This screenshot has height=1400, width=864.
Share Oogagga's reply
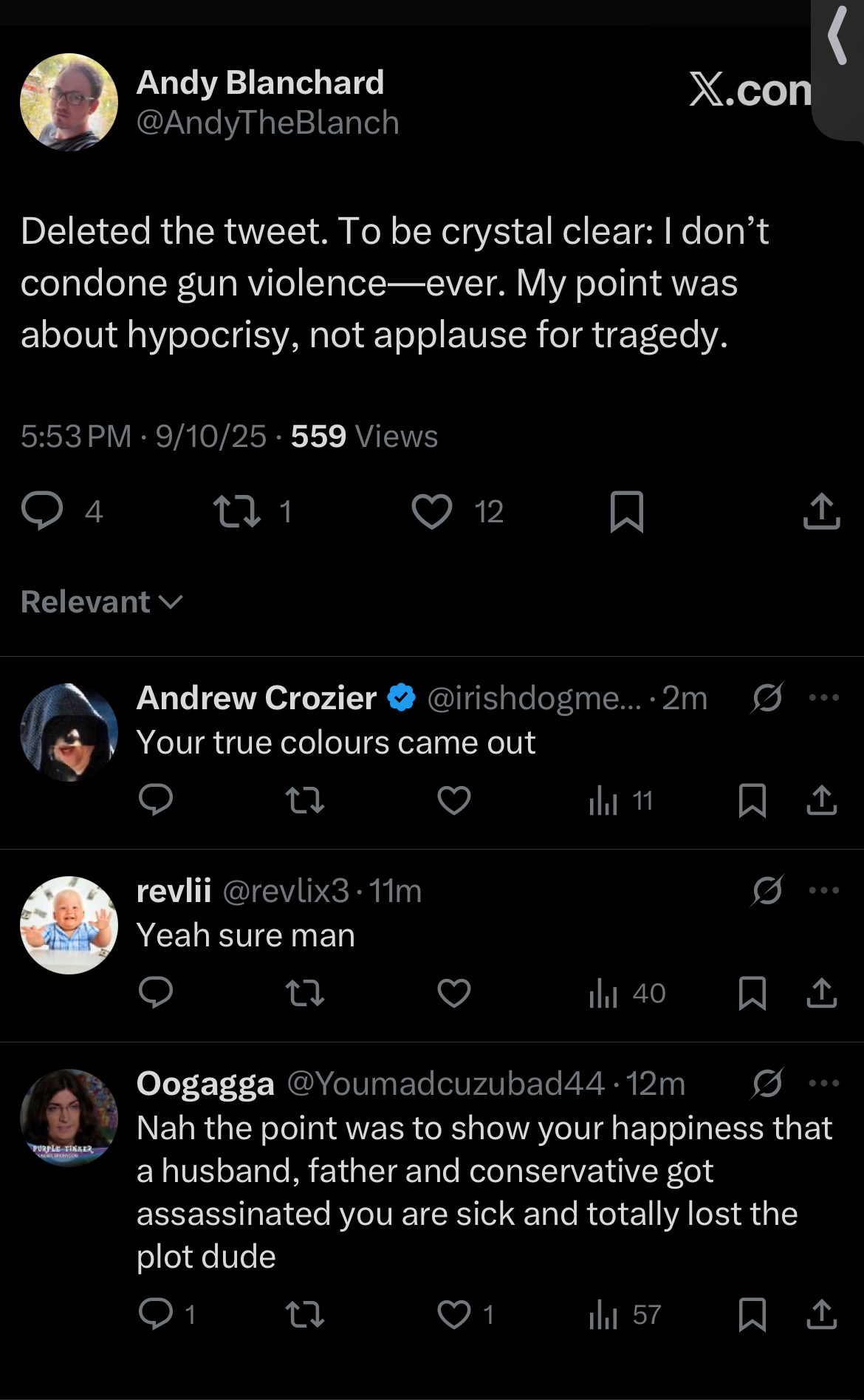822,1314
